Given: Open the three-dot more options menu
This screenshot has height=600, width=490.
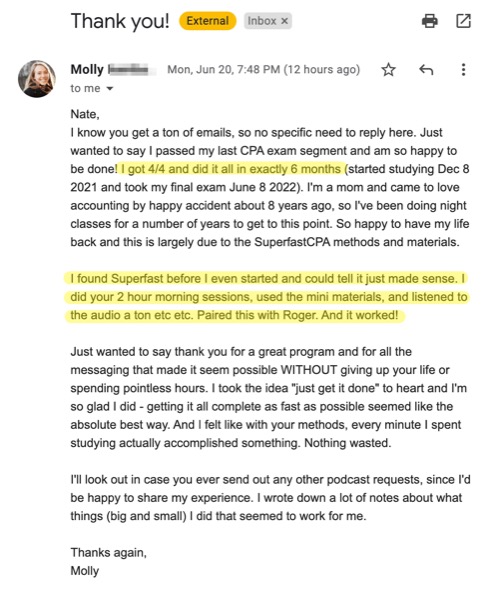Looking at the screenshot, I should click(x=463, y=70).
